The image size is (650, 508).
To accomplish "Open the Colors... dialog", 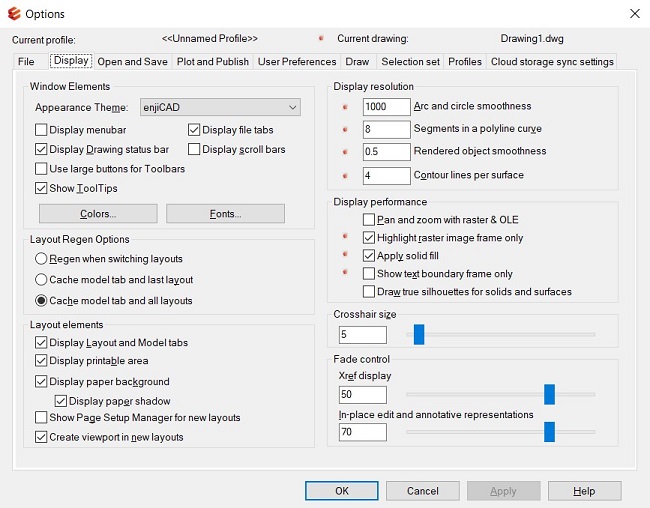I will (x=98, y=214).
